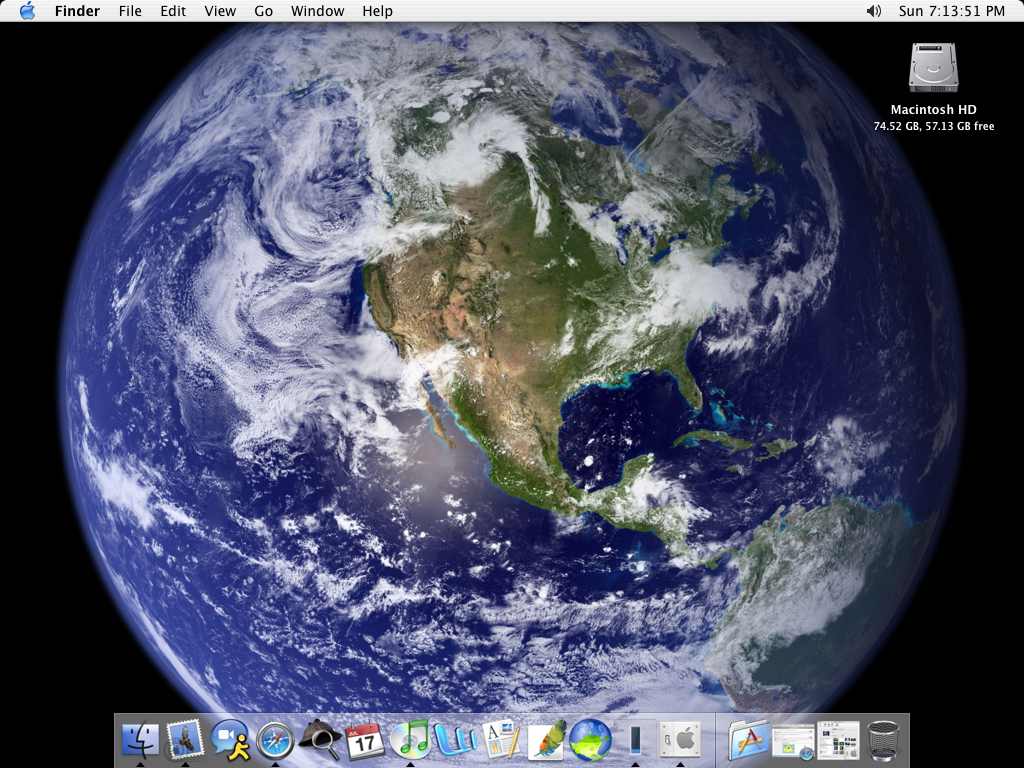Click the '74.52 GB, 57.13 GB free' text
The image size is (1024, 768).
(x=934, y=126)
